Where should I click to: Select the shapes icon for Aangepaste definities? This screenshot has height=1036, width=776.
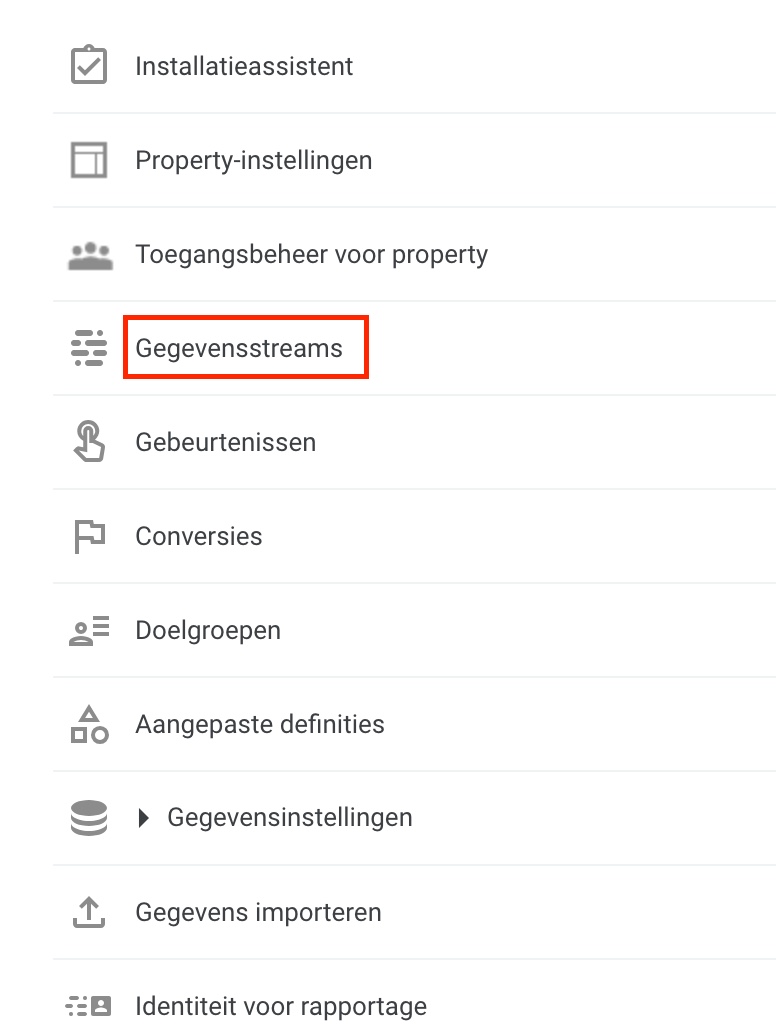(x=89, y=723)
